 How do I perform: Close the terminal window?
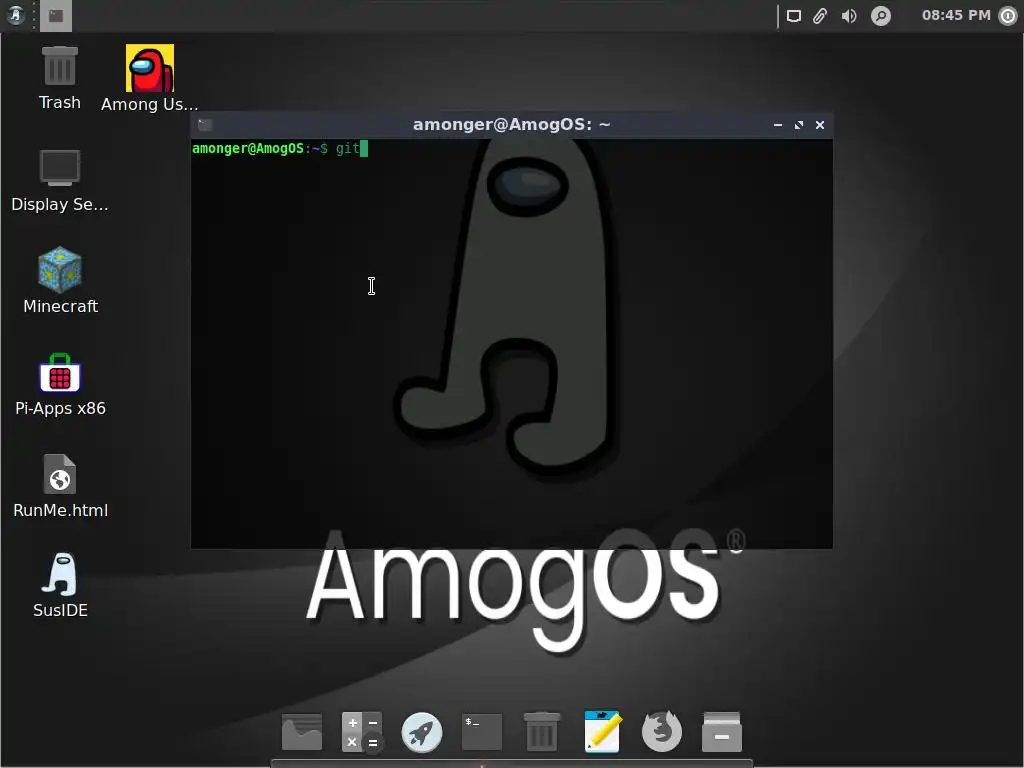coord(820,125)
